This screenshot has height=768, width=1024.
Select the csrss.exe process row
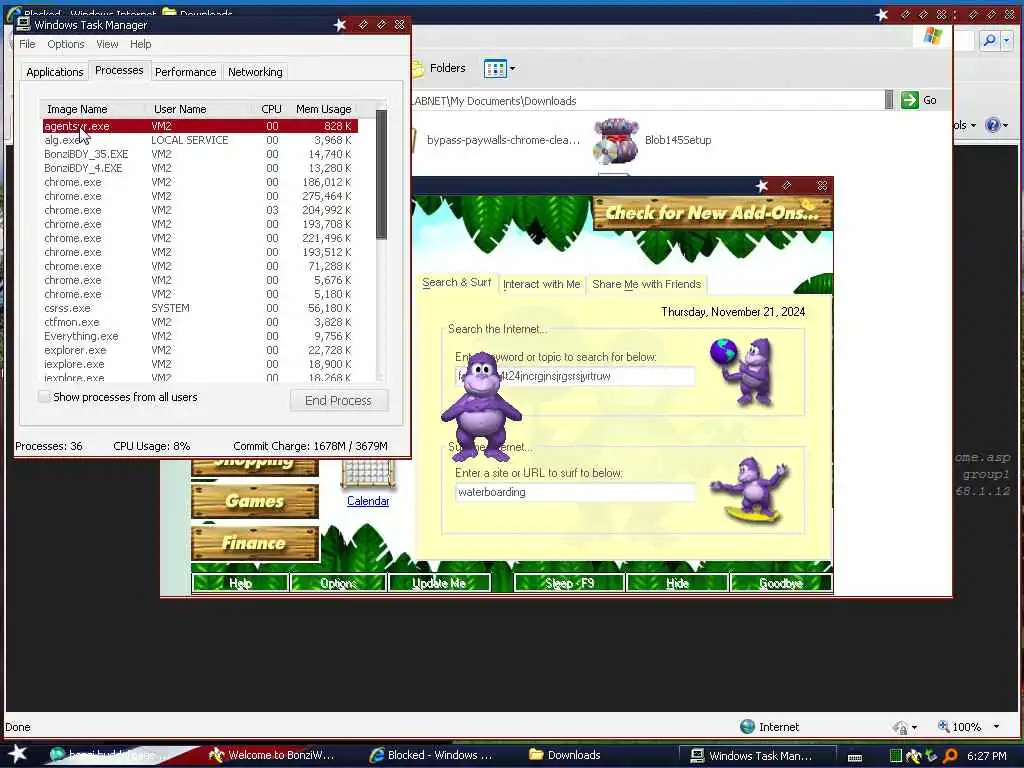click(x=200, y=308)
